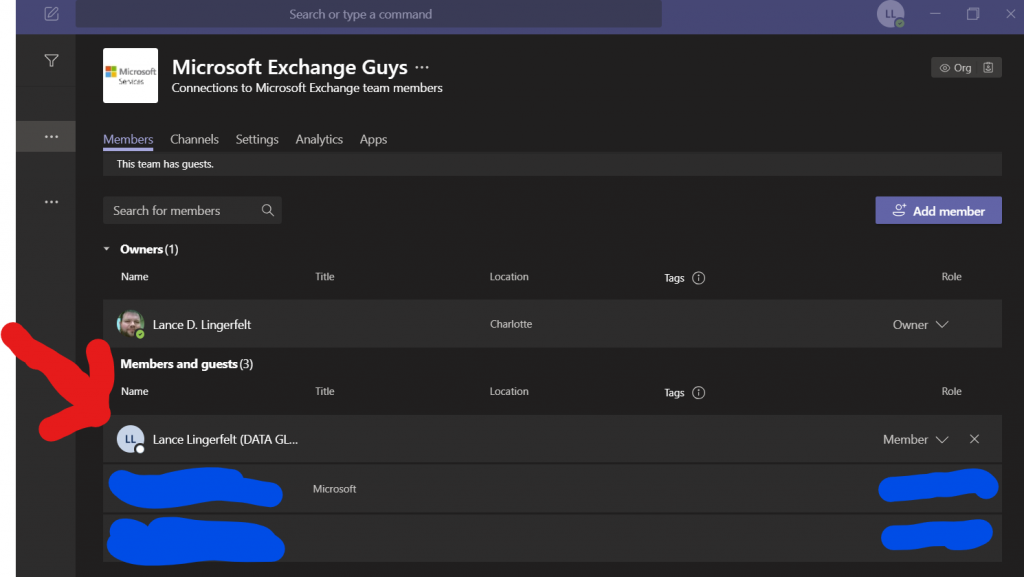Click the Members and guests (3) heading
Image resolution: width=1024 pixels, height=577 pixels.
point(186,364)
